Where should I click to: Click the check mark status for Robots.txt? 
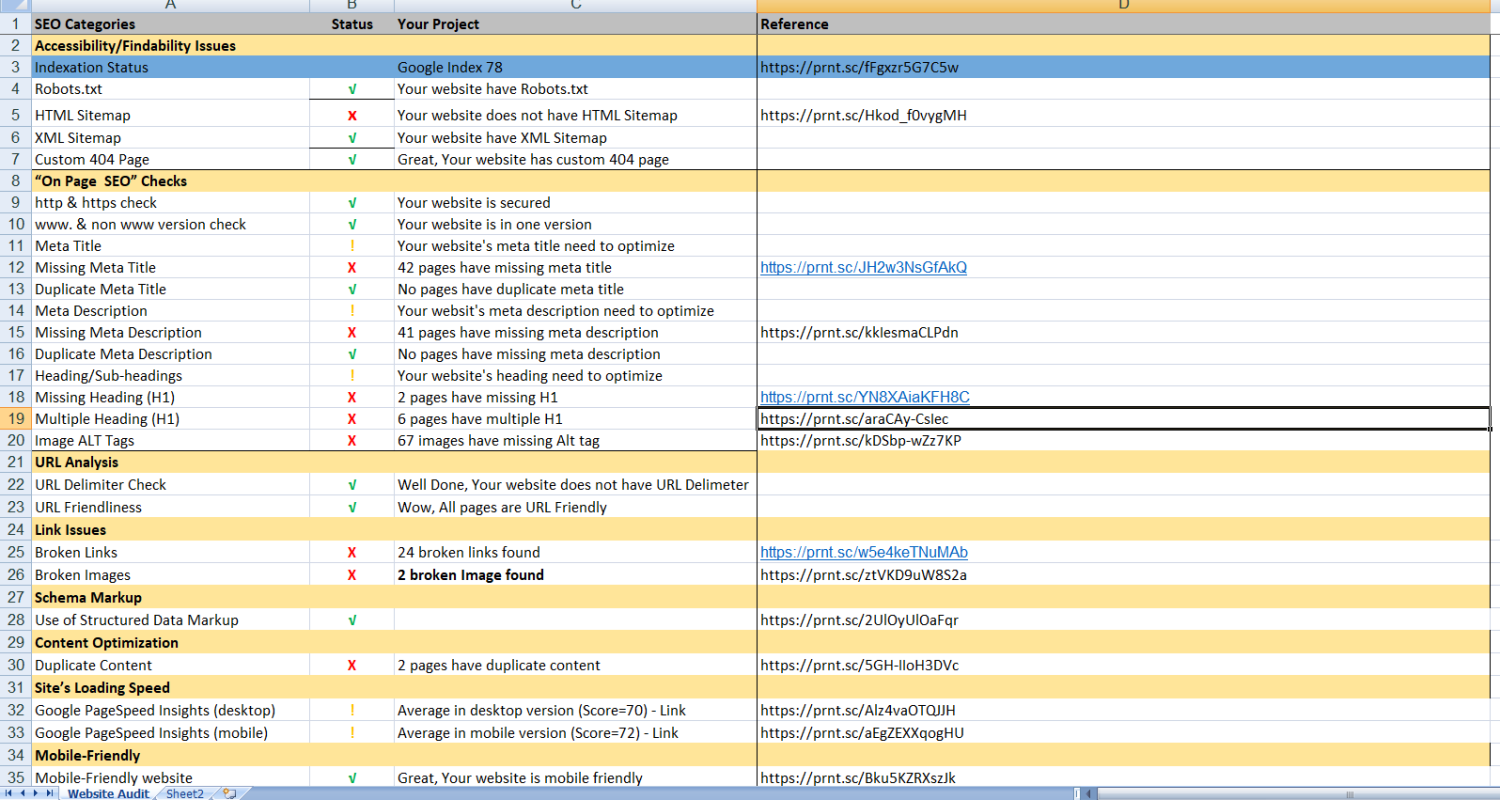pyautogui.click(x=352, y=89)
